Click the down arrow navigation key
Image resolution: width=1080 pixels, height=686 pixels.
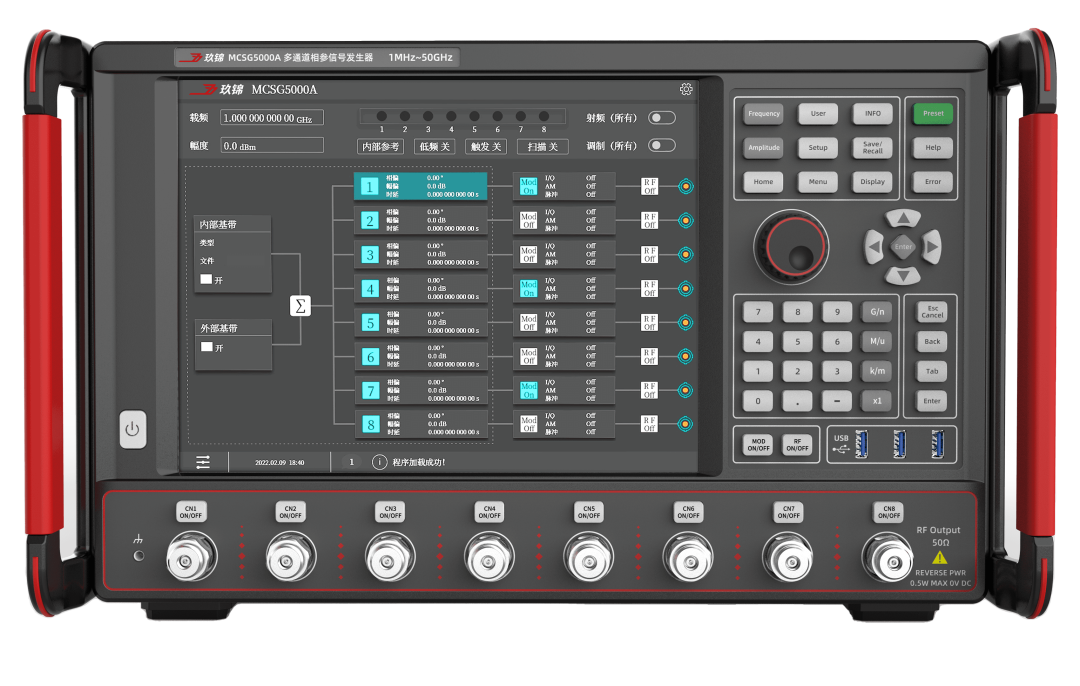903,276
